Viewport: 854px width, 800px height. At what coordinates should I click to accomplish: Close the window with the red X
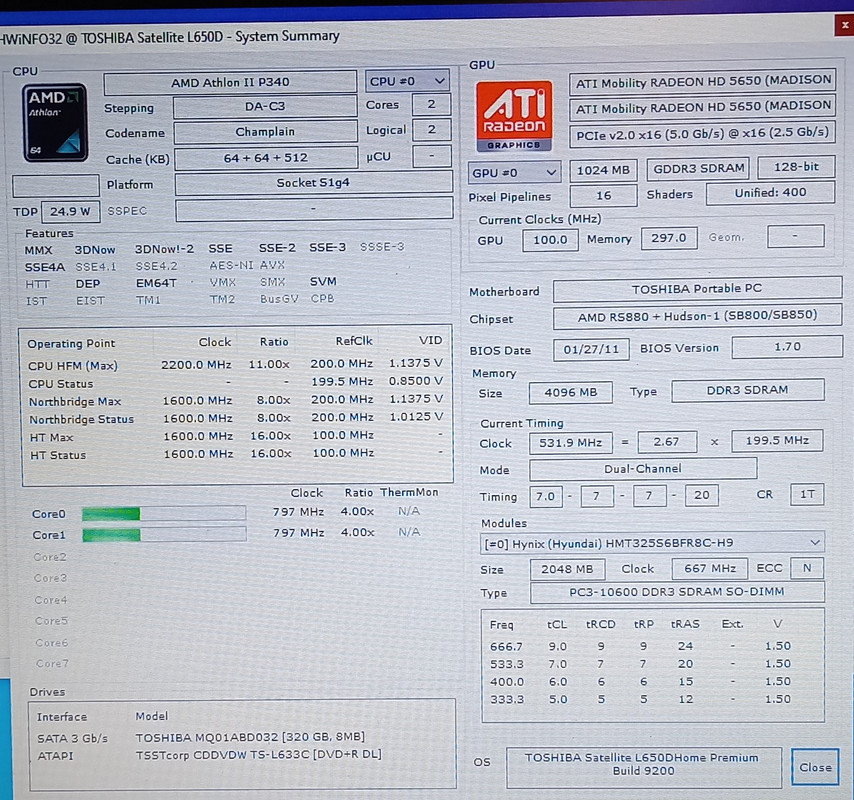[x=844, y=25]
